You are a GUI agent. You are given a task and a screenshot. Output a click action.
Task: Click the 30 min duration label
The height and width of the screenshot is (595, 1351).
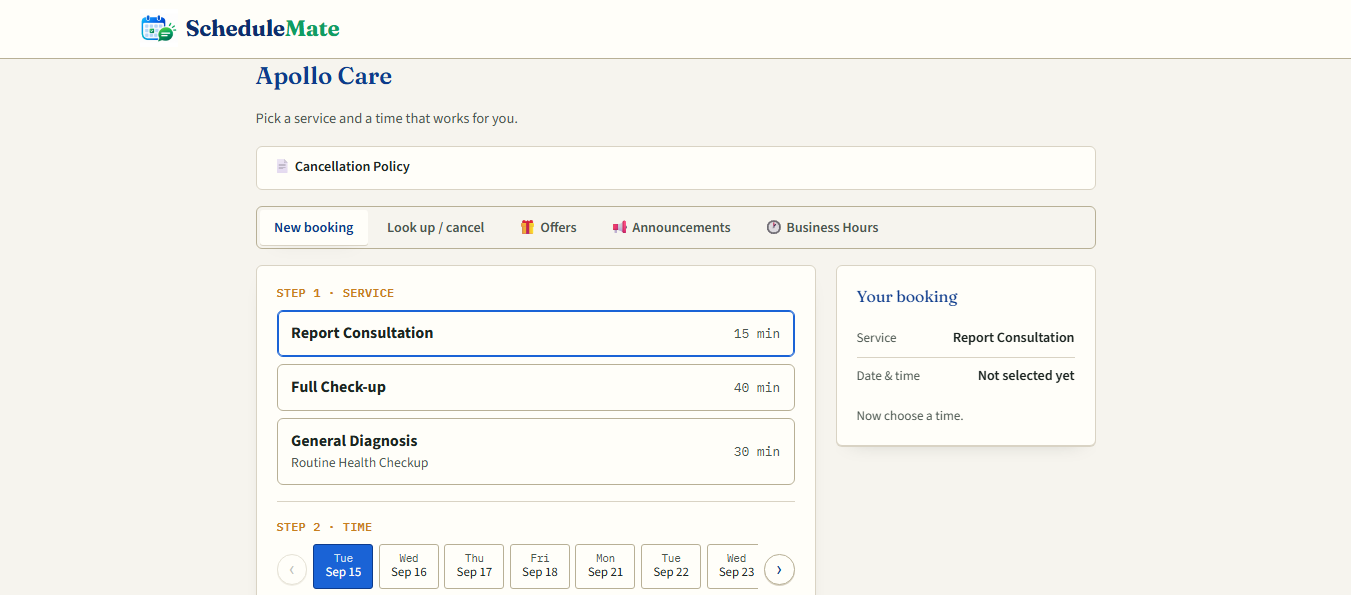pyautogui.click(x=757, y=451)
